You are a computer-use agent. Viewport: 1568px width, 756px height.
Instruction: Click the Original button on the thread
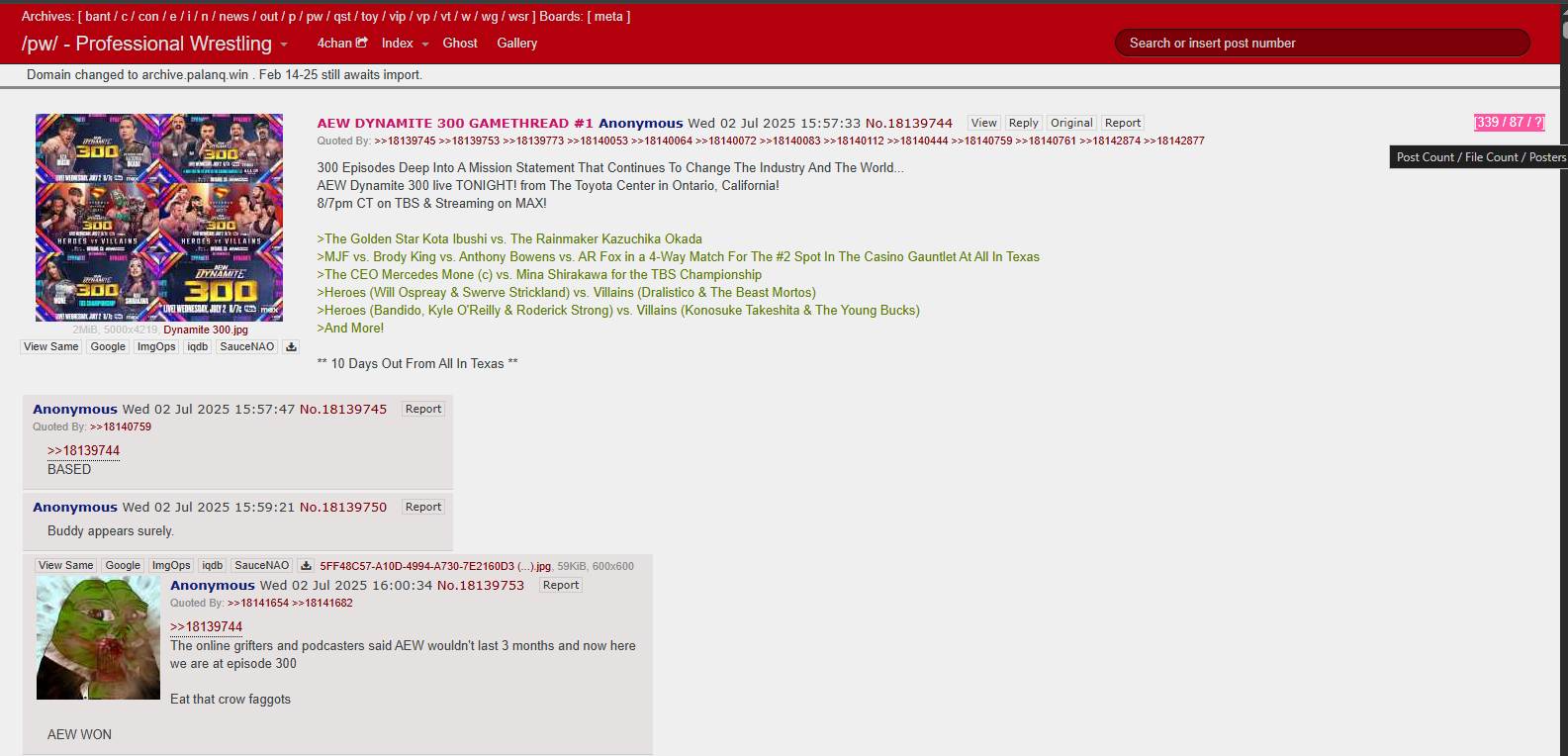[1071, 123]
